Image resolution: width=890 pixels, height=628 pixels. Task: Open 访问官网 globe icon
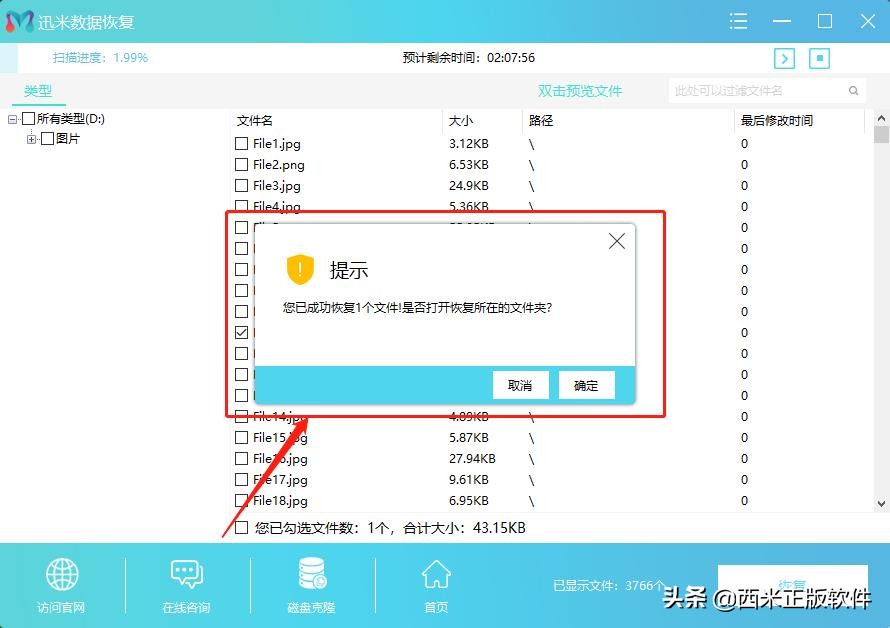[62, 574]
